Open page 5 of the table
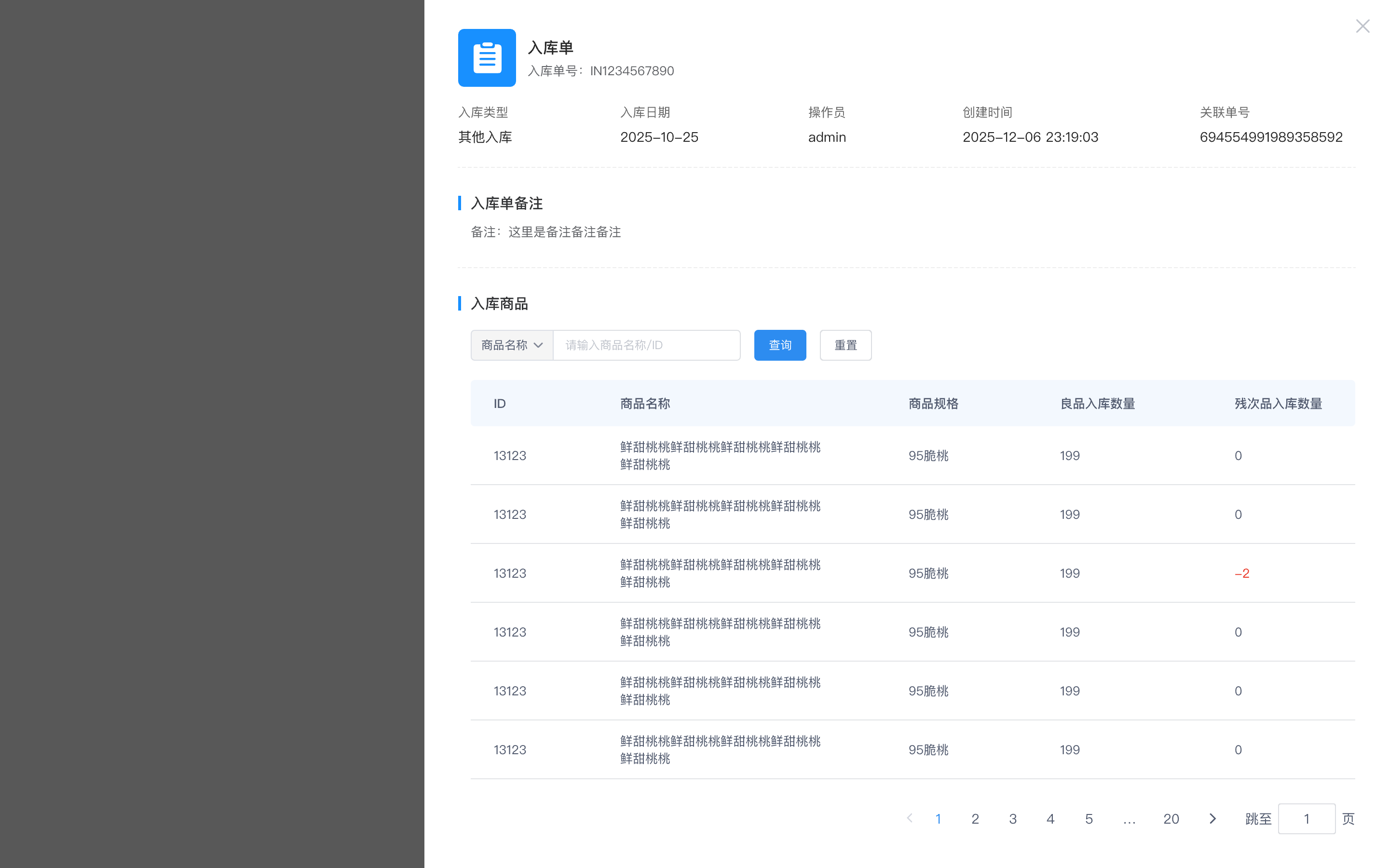This screenshot has height=868, width=1389. (x=1088, y=819)
